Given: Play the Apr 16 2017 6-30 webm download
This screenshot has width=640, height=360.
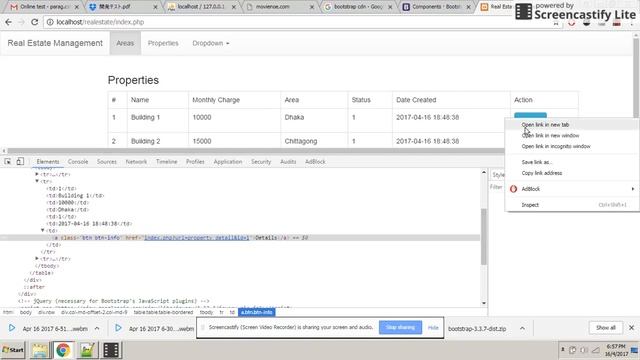Looking at the screenshot, I should [x=118, y=328].
